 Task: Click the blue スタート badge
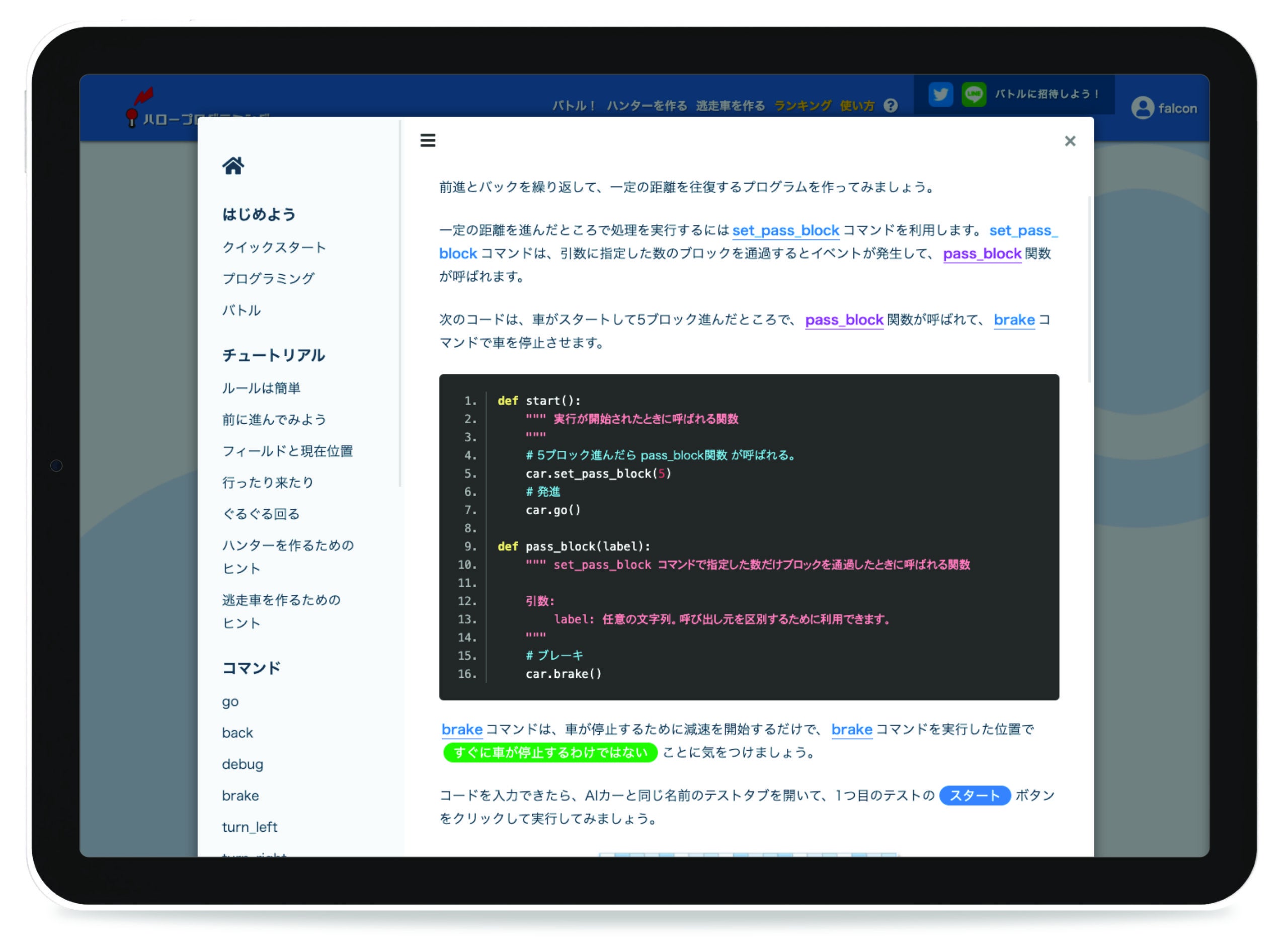[975, 796]
